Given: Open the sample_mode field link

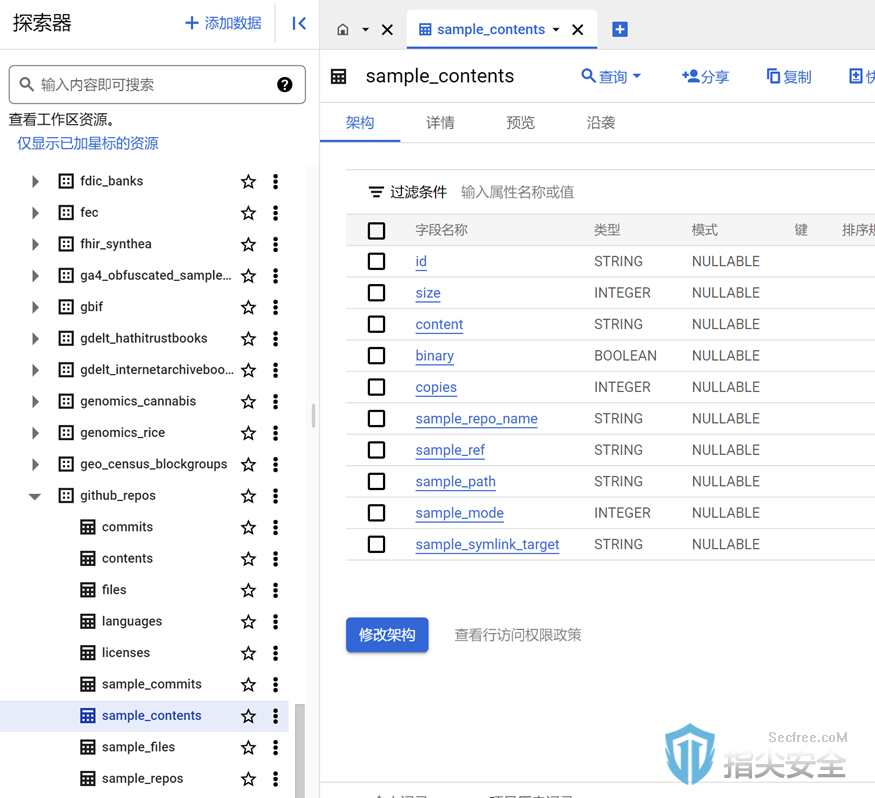Looking at the screenshot, I should [460, 513].
